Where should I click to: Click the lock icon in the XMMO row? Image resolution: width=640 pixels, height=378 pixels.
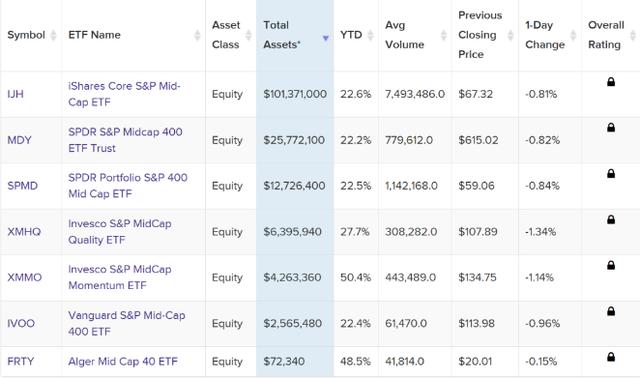[611, 265]
